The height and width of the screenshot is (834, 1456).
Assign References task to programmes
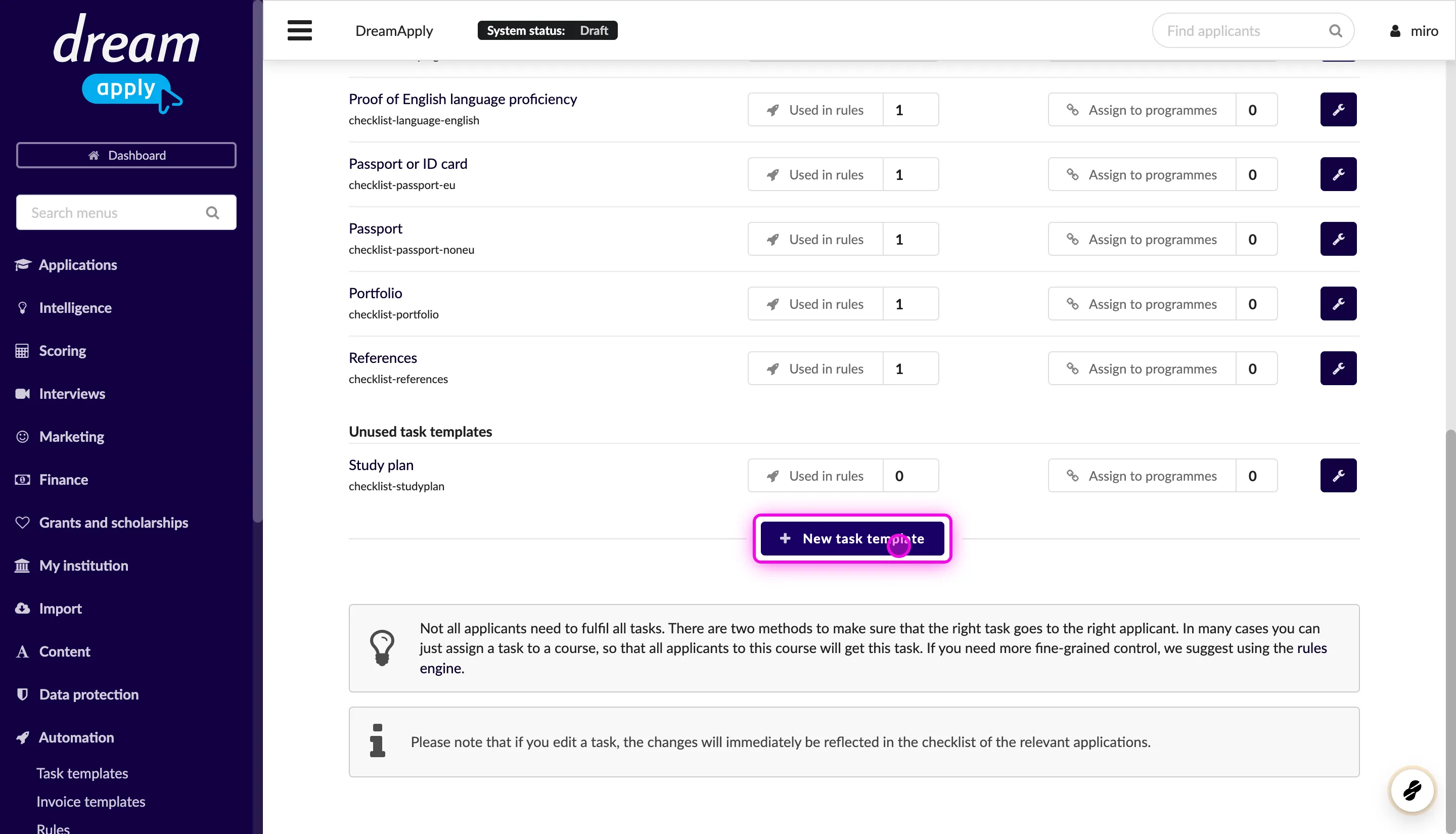(1163, 368)
